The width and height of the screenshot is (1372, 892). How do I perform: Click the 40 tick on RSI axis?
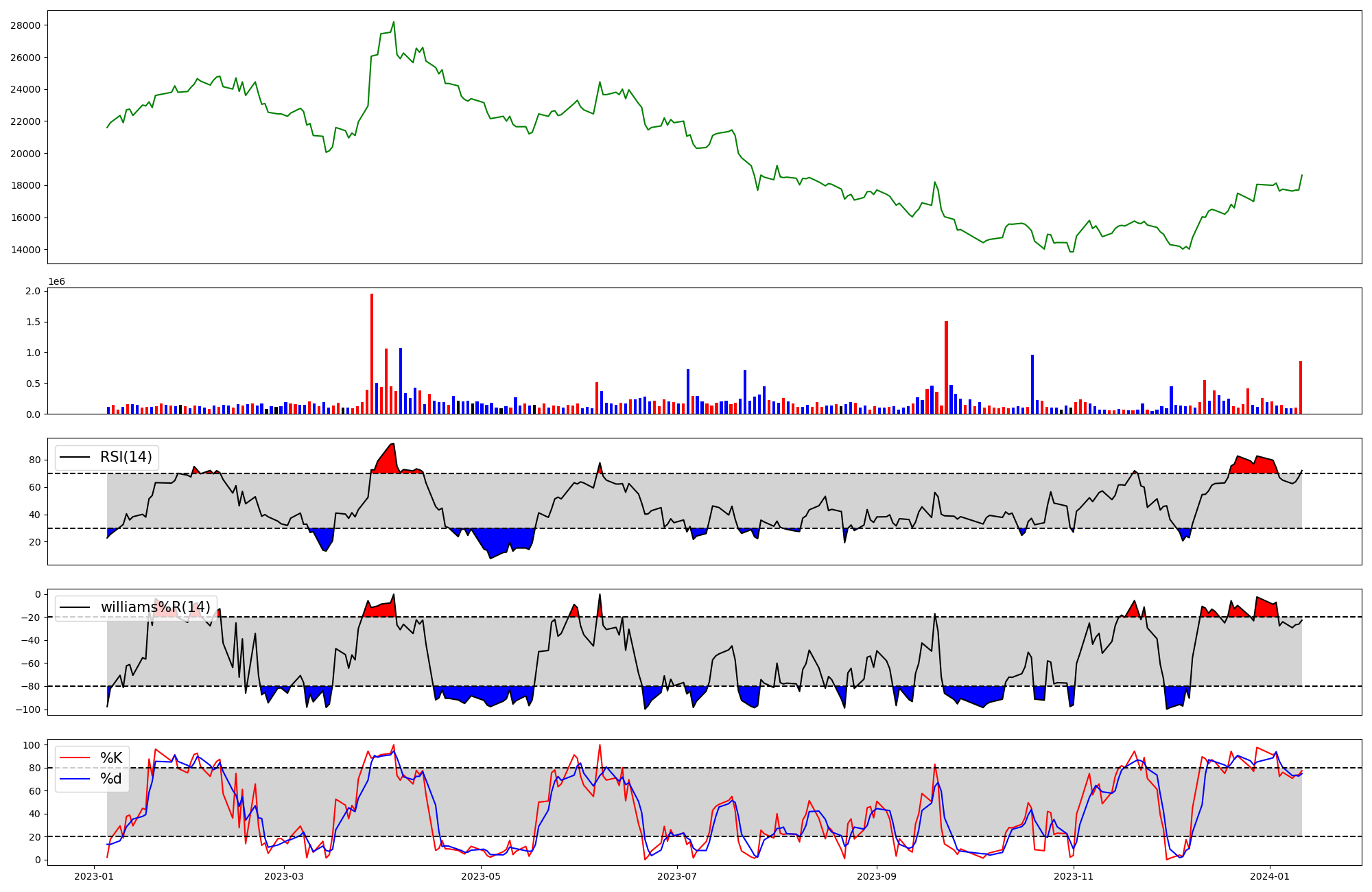(x=34, y=515)
